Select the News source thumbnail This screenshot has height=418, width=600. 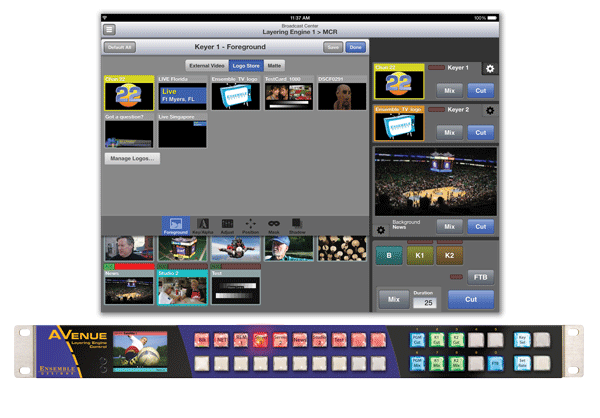pyautogui.click(x=129, y=287)
